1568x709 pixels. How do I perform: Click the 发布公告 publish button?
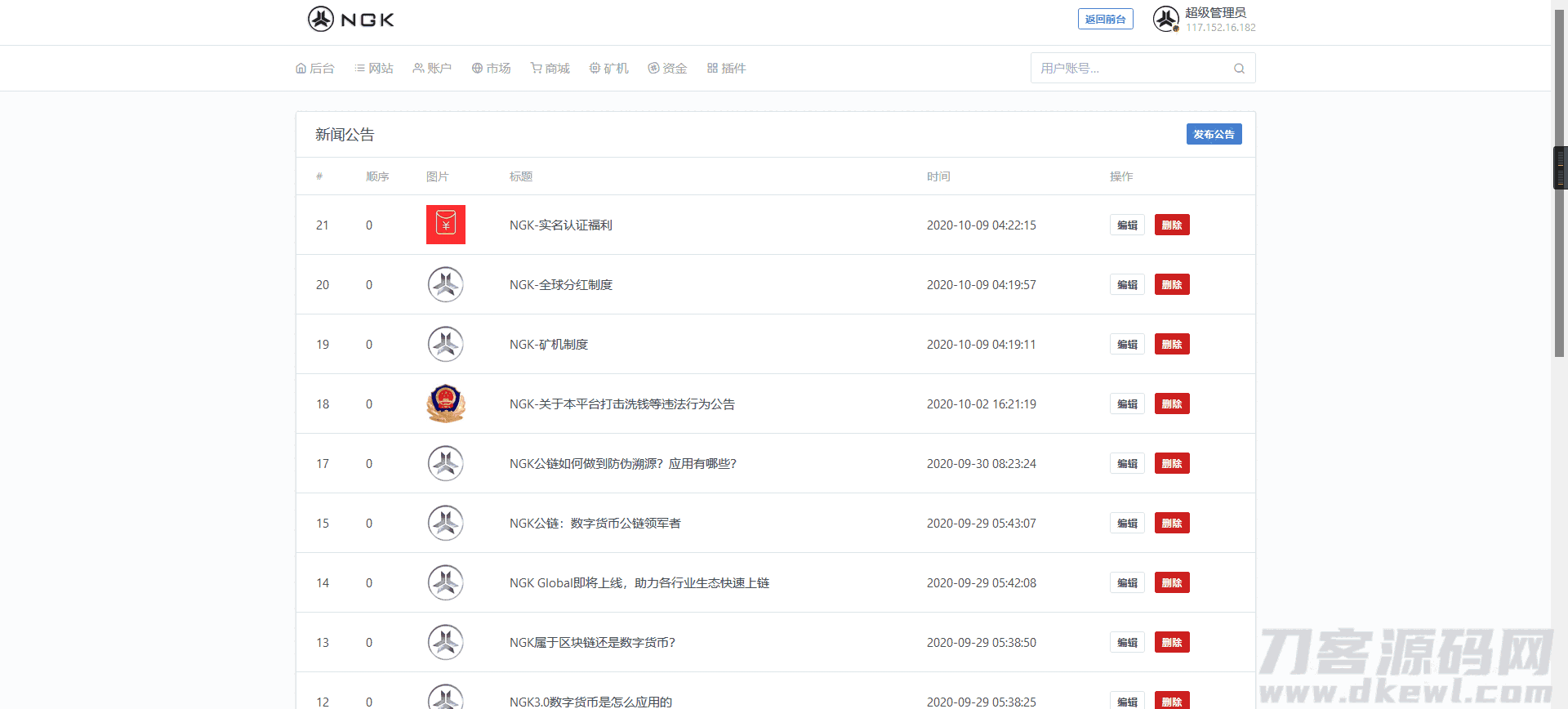coord(1214,134)
